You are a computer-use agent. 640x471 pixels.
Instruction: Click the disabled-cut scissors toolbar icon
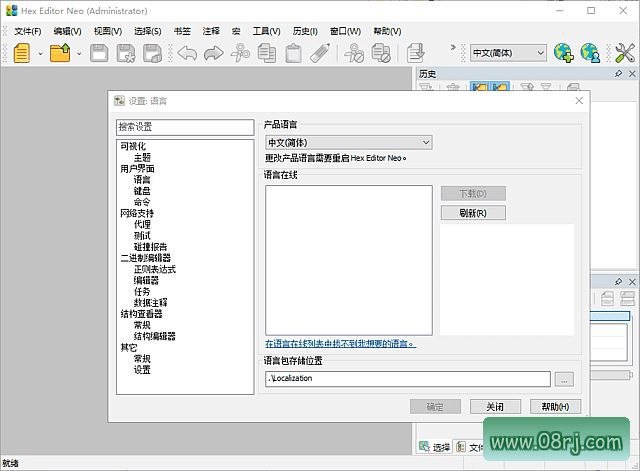[x=353, y=53]
